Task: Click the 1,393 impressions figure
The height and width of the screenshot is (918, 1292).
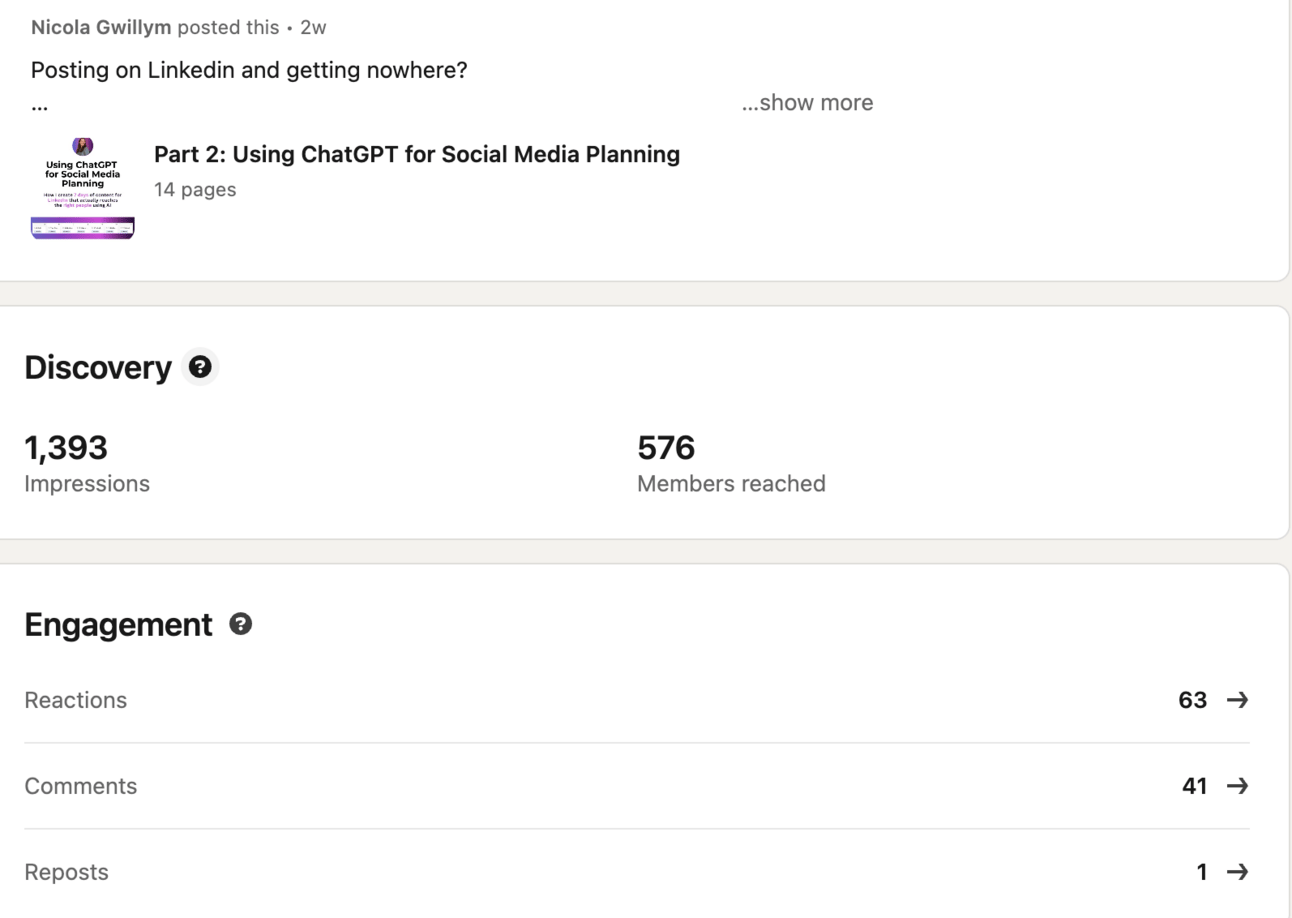Action: tap(66, 448)
